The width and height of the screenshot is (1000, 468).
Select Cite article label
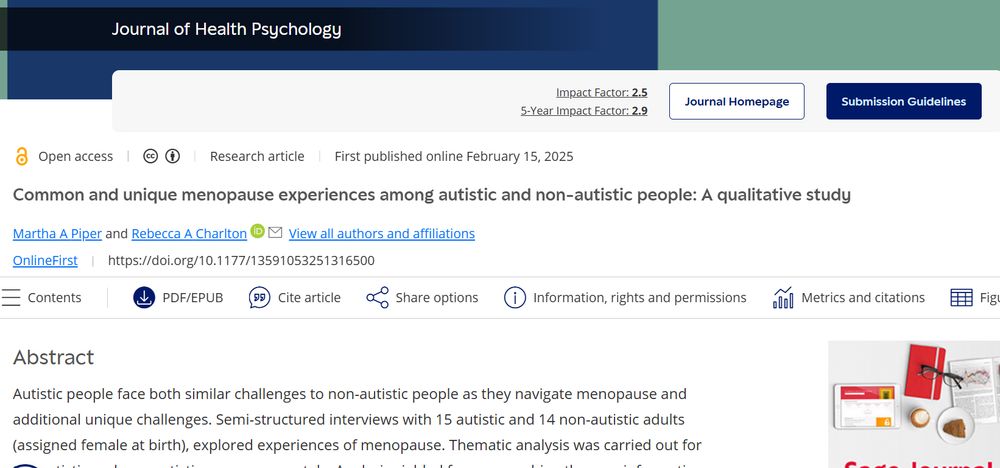(309, 298)
